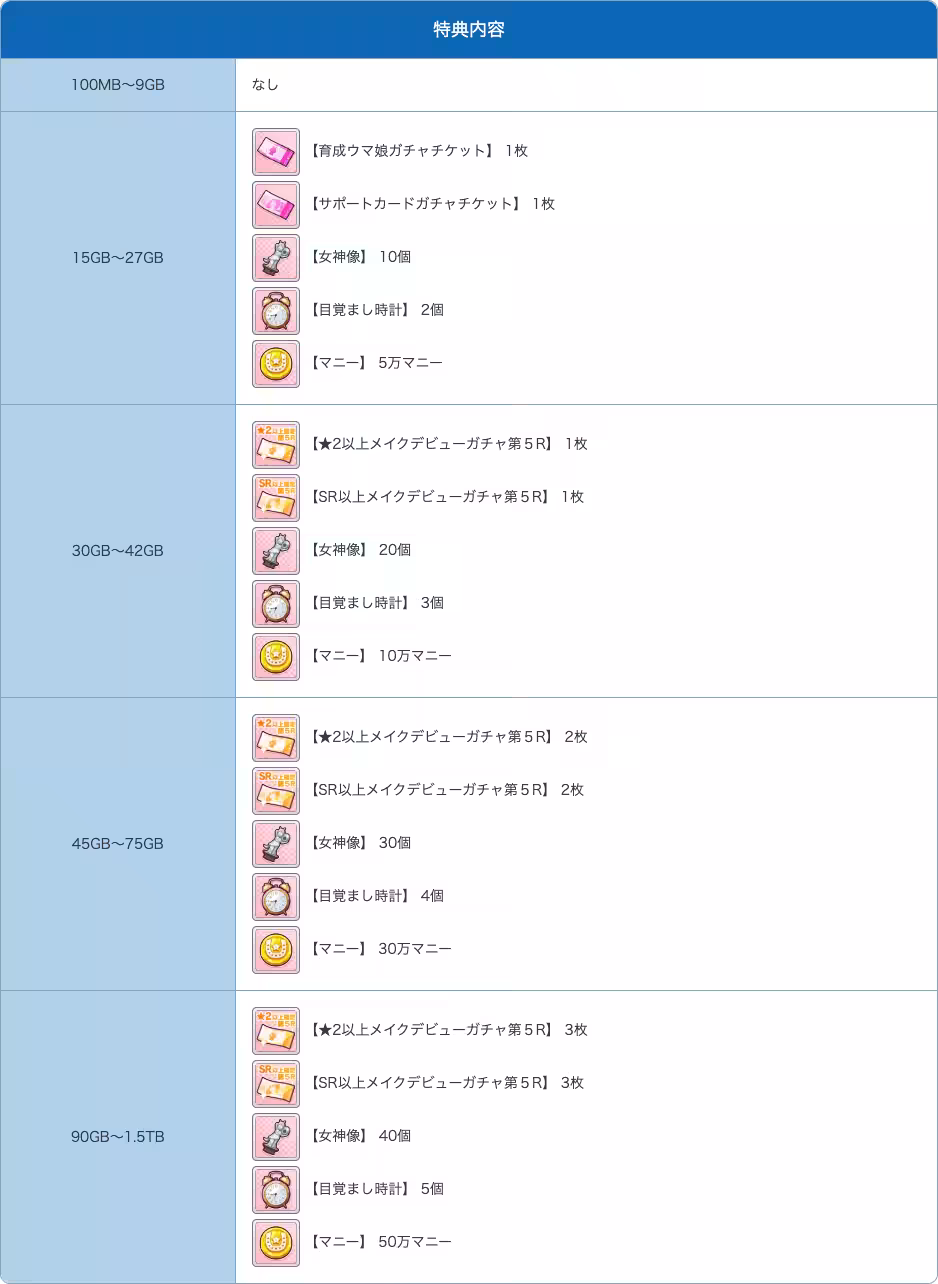Click the ★2以上 ticket icon beside 1枚
This screenshot has width=938, height=1284.
click(275, 445)
